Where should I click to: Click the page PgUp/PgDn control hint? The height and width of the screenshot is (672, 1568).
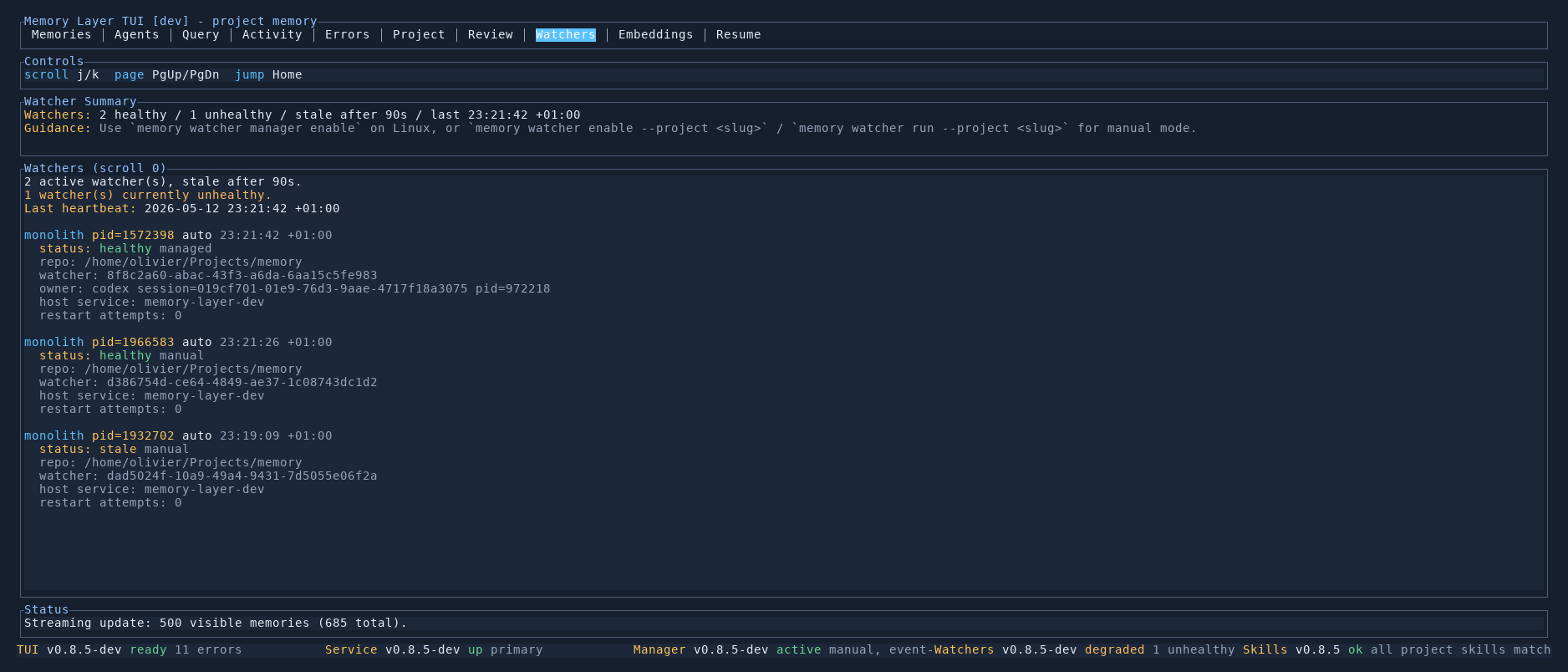pyautogui.click(x=167, y=74)
